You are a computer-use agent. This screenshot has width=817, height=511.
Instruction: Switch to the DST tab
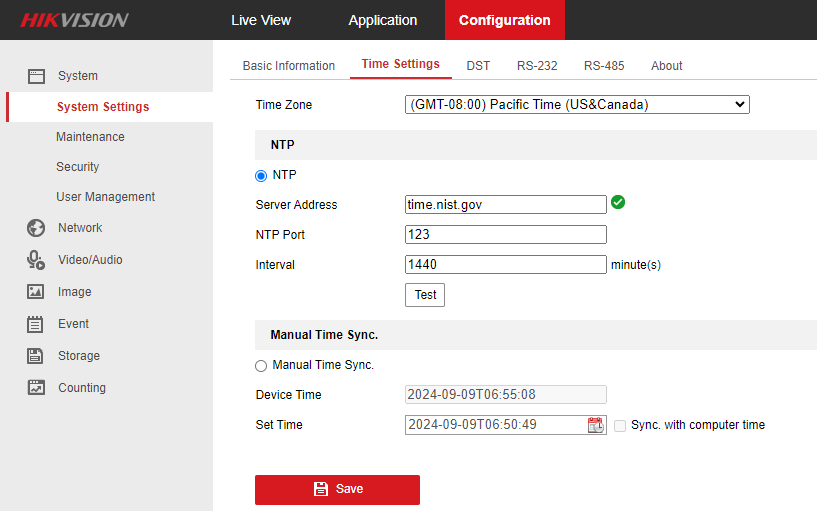point(478,66)
